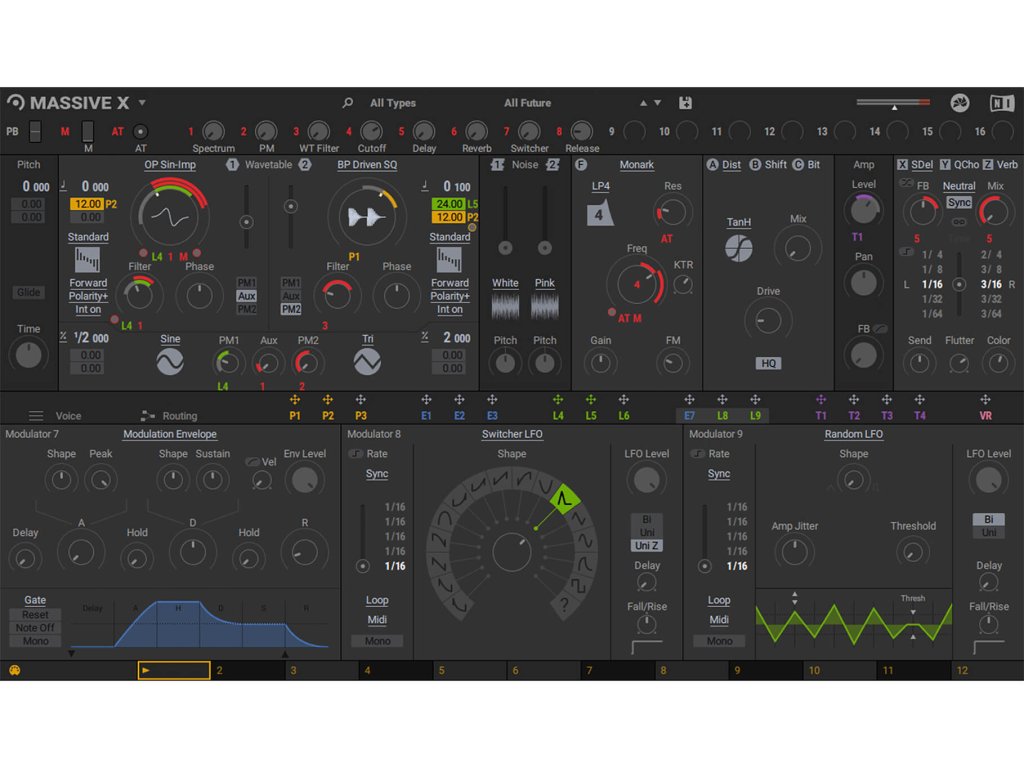This screenshot has height=768, width=1024.
Task: Click the BP Driven SQ wavetable waveform display
Action: (366, 216)
